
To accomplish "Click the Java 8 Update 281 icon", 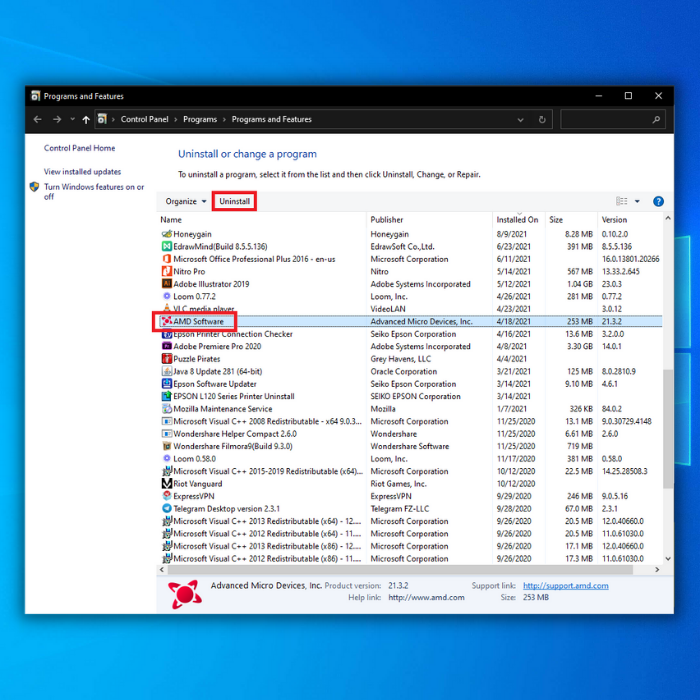I will (x=167, y=371).
